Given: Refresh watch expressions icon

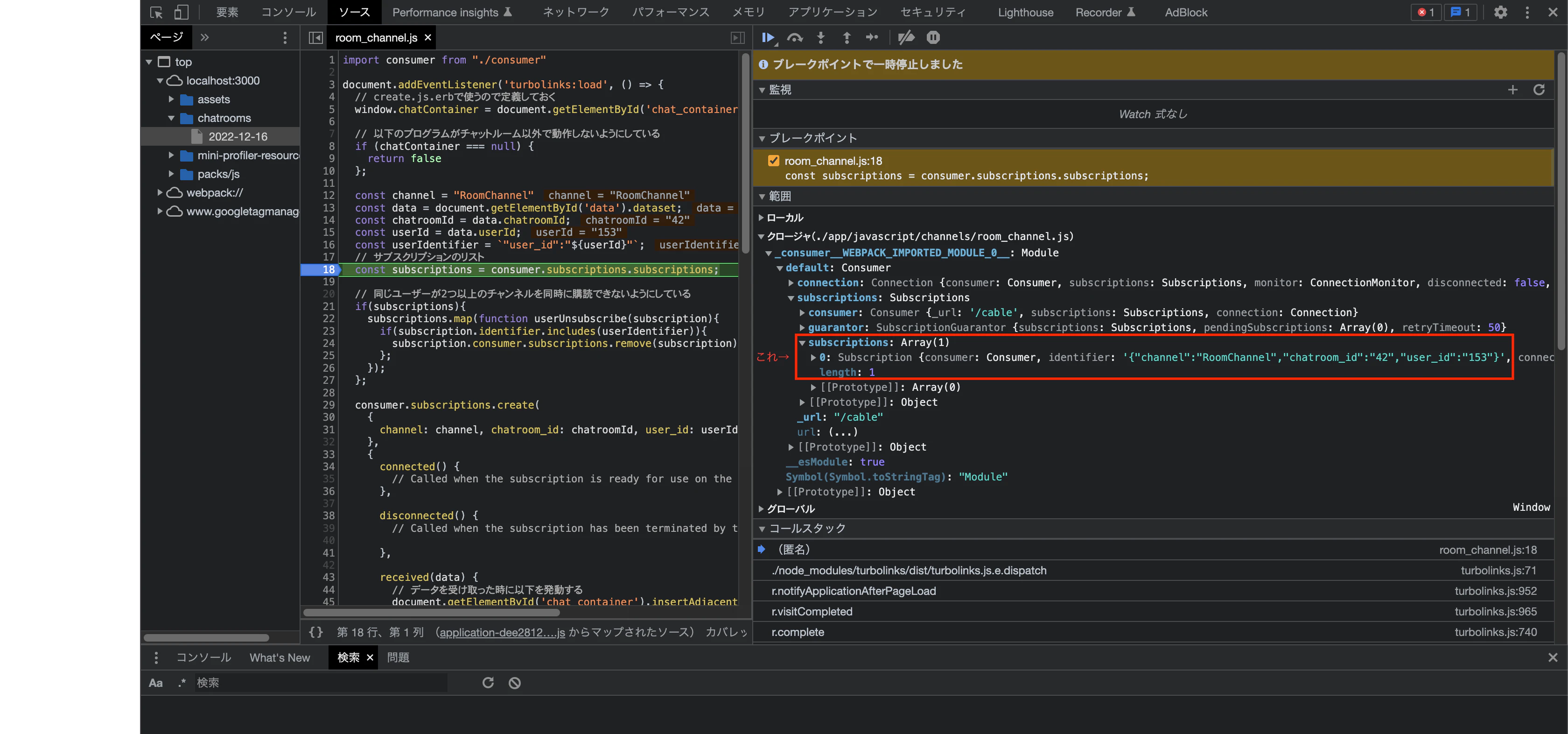Looking at the screenshot, I should coord(1539,90).
